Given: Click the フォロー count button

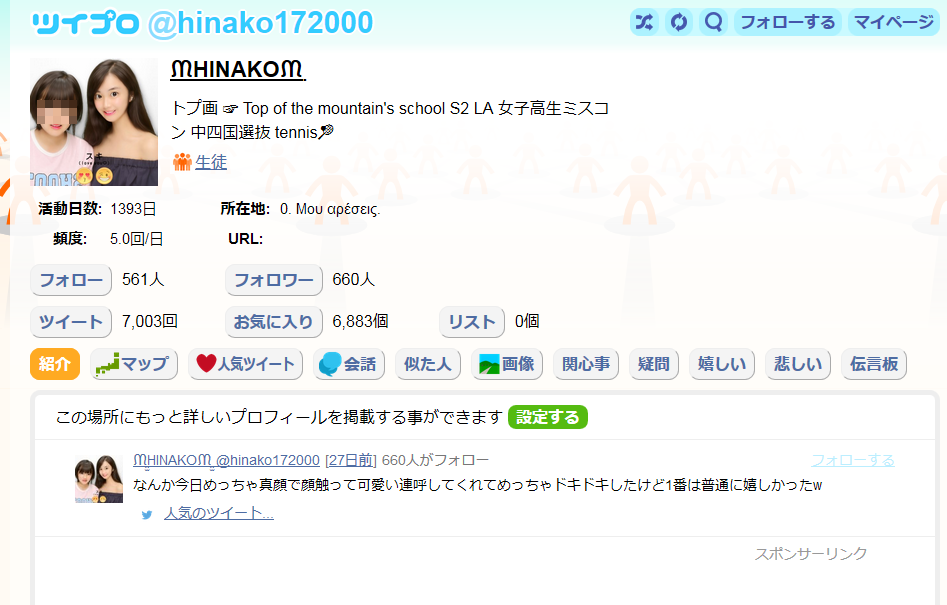Looking at the screenshot, I should click(71, 280).
